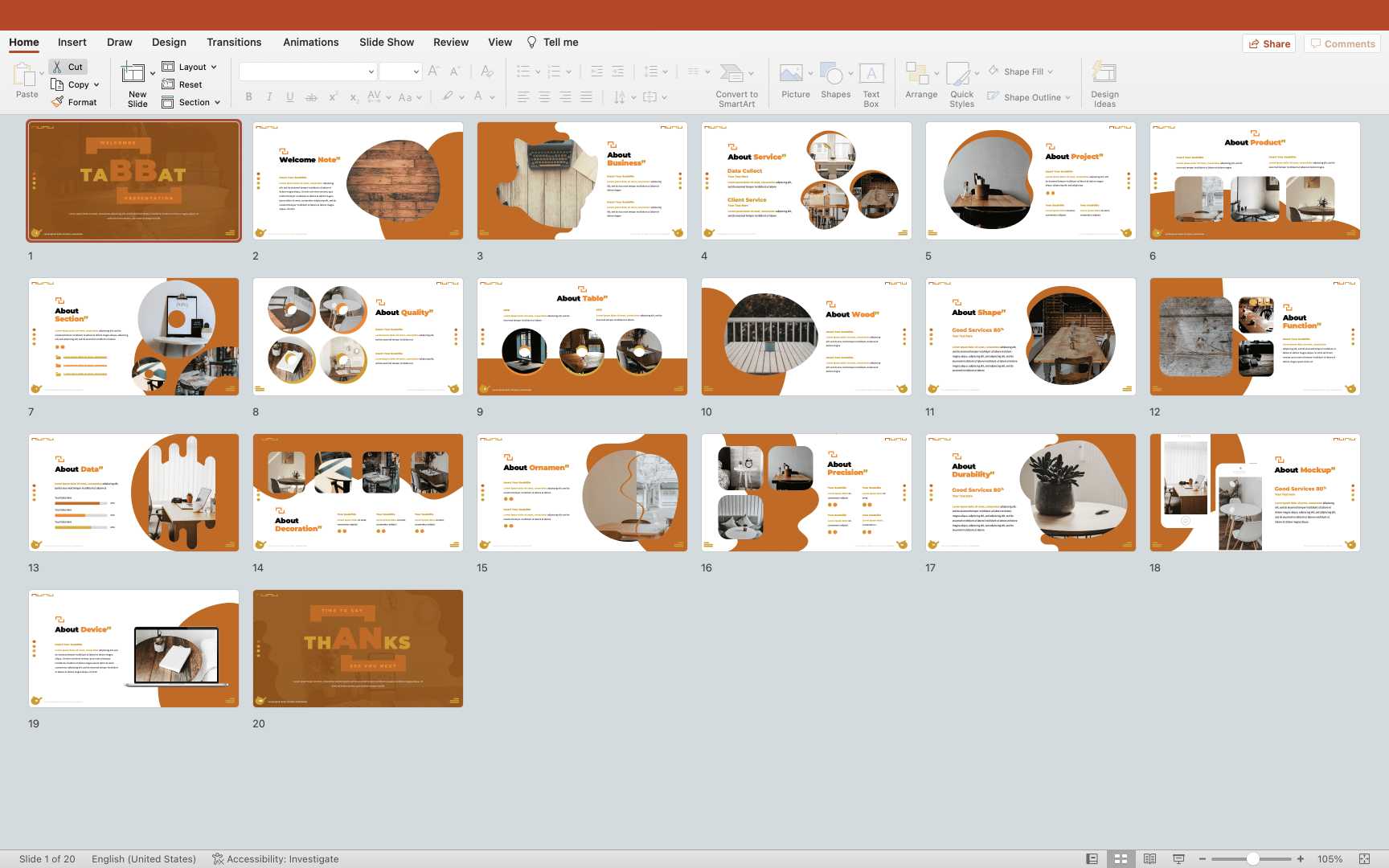The height and width of the screenshot is (868, 1389).
Task: Toggle Normal view in status bar
Action: point(1092,859)
